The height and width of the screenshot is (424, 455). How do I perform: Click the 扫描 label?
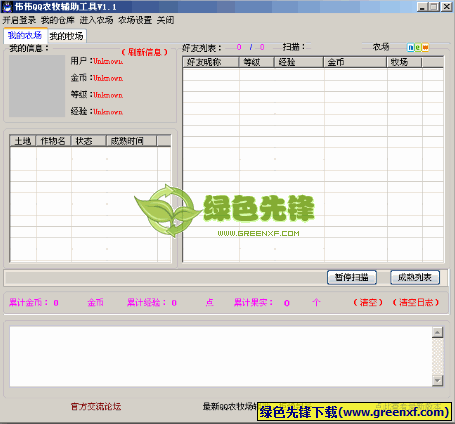(294, 47)
